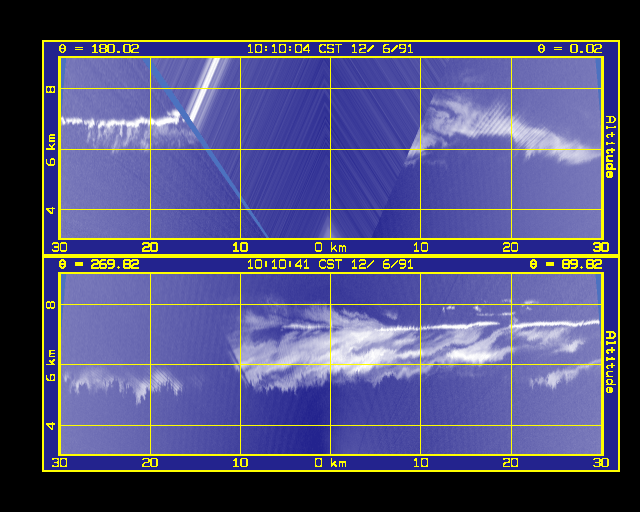Click lower plot's 30 tick at far left end
Image resolution: width=640 pixels, height=512 pixels.
(x=60, y=463)
